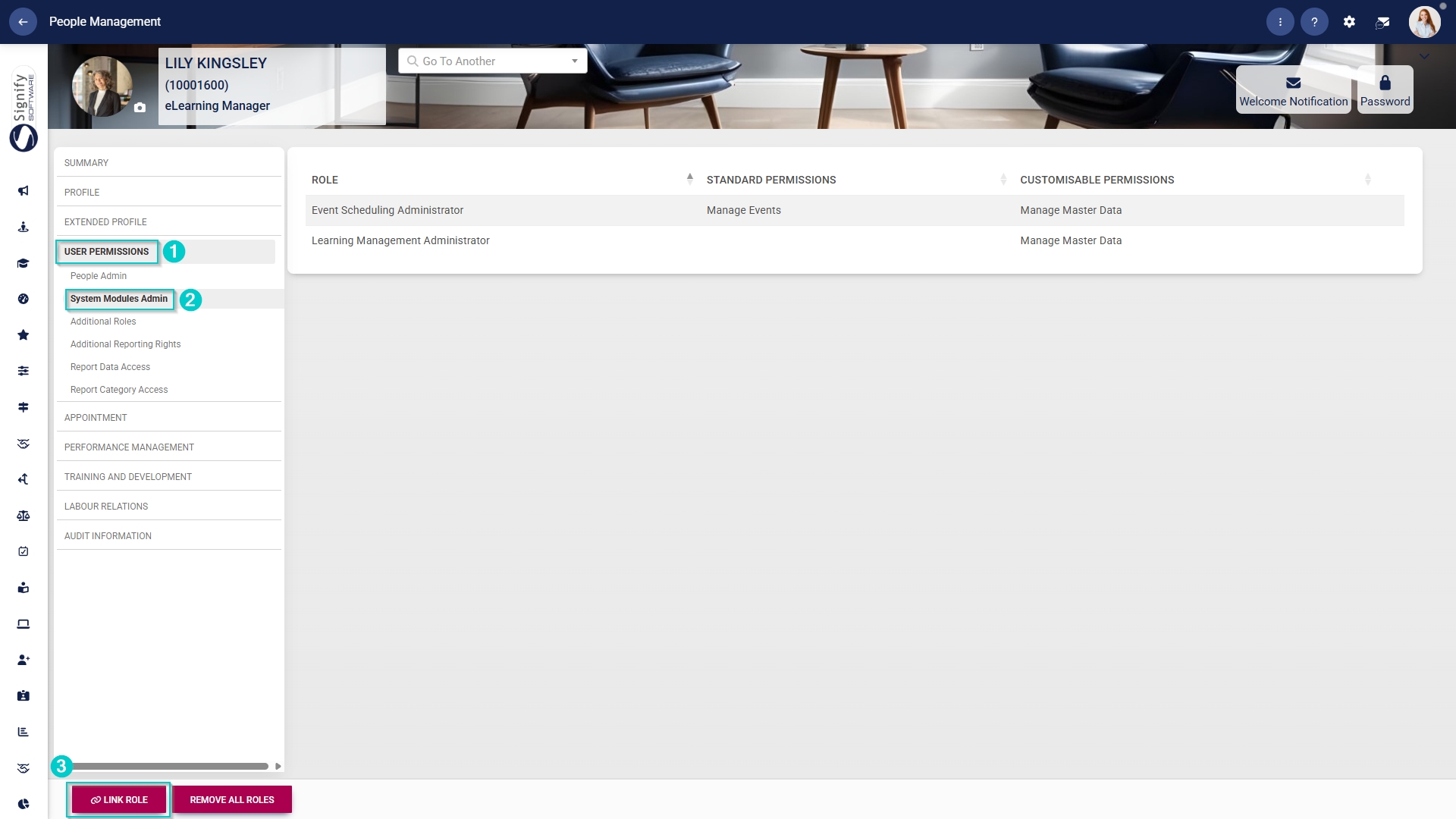Open the megaphone announcements sidebar icon
Viewport: 1456px width, 819px height.
pyautogui.click(x=24, y=190)
